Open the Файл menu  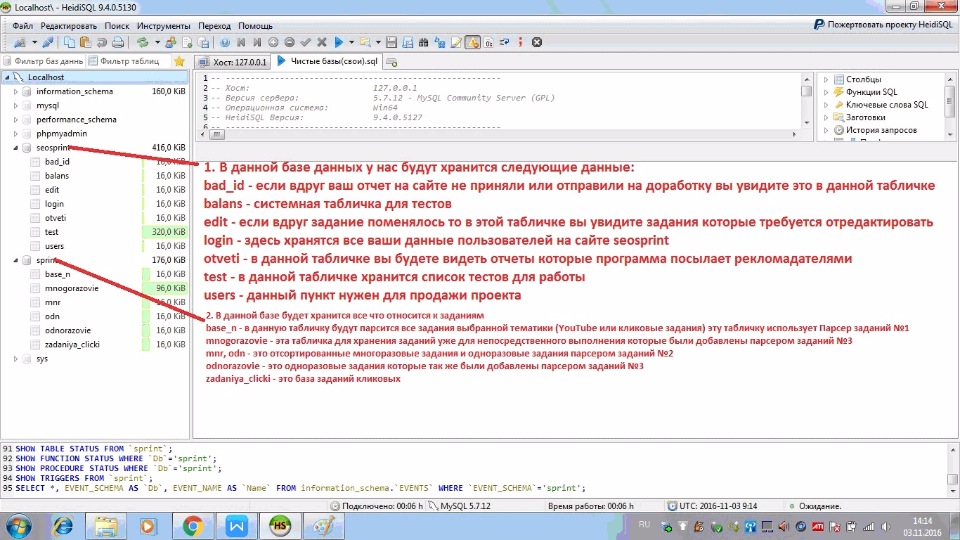pos(23,26)
